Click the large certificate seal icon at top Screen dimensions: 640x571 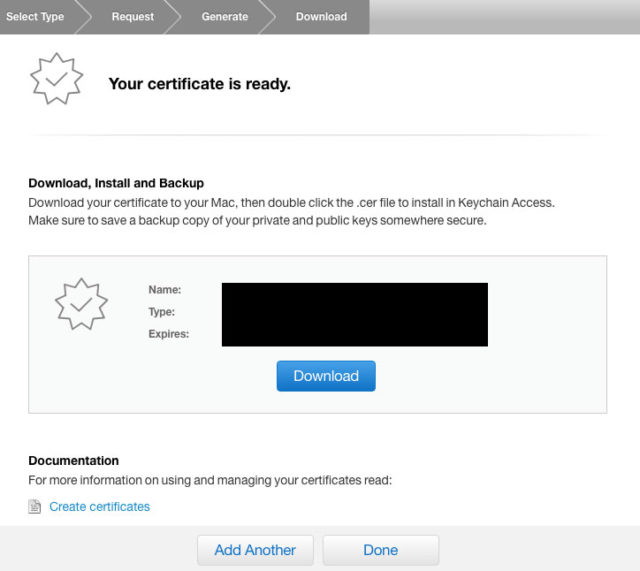pyautogui.click(x=56, y=78)
